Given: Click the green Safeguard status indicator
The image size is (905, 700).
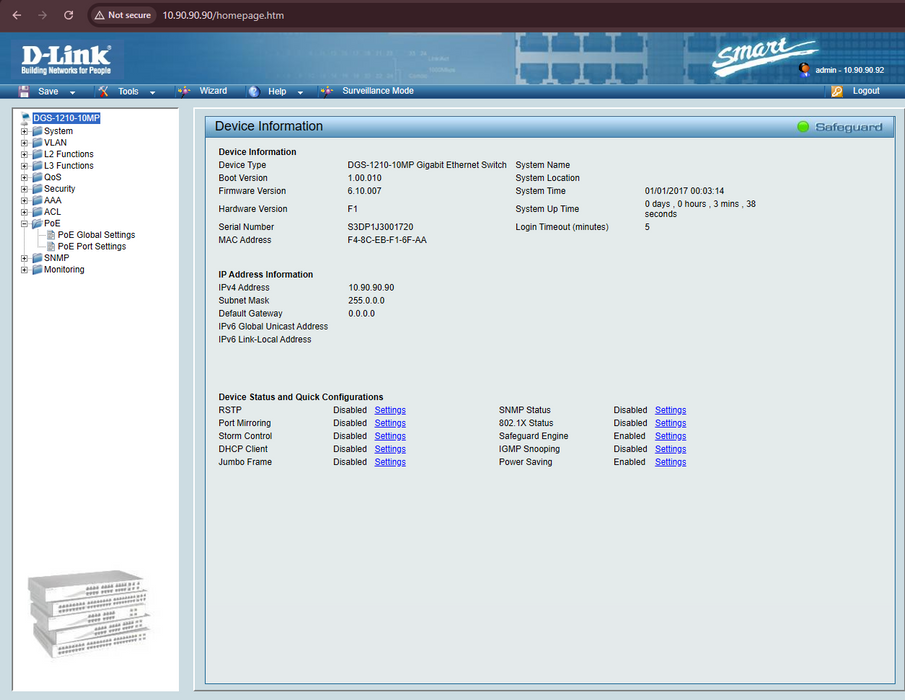Looking at the screenshot, I should pos(803,126).
